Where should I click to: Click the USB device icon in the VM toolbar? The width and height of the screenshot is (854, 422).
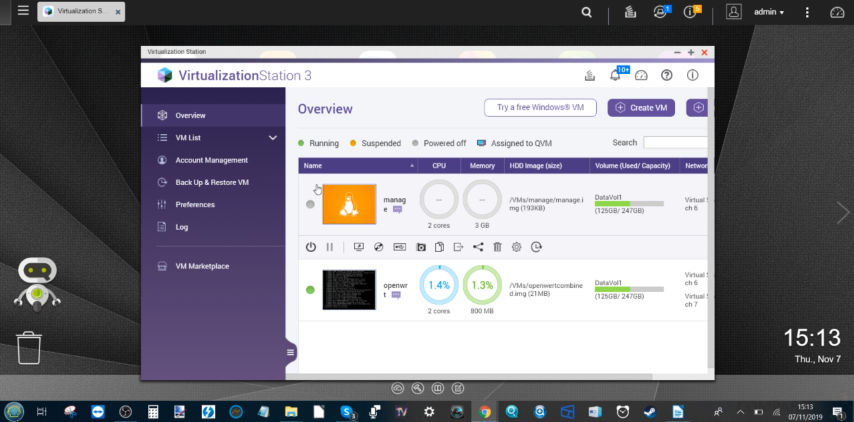coord(399,247)
